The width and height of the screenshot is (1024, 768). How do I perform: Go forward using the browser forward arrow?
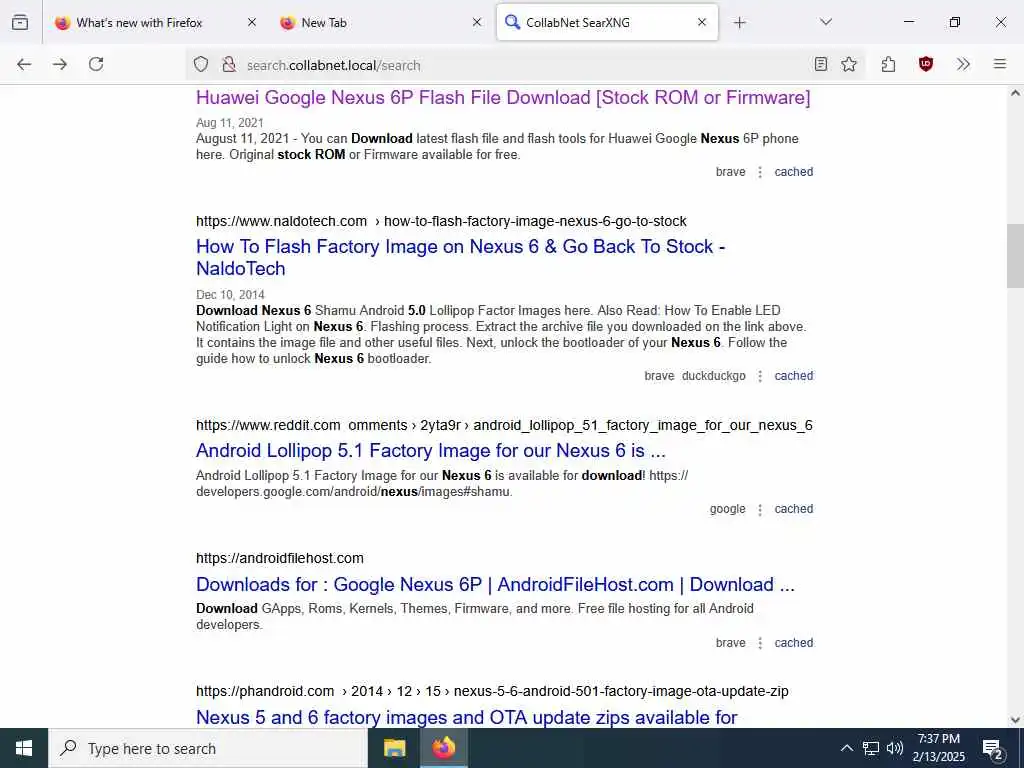[60, 64]
